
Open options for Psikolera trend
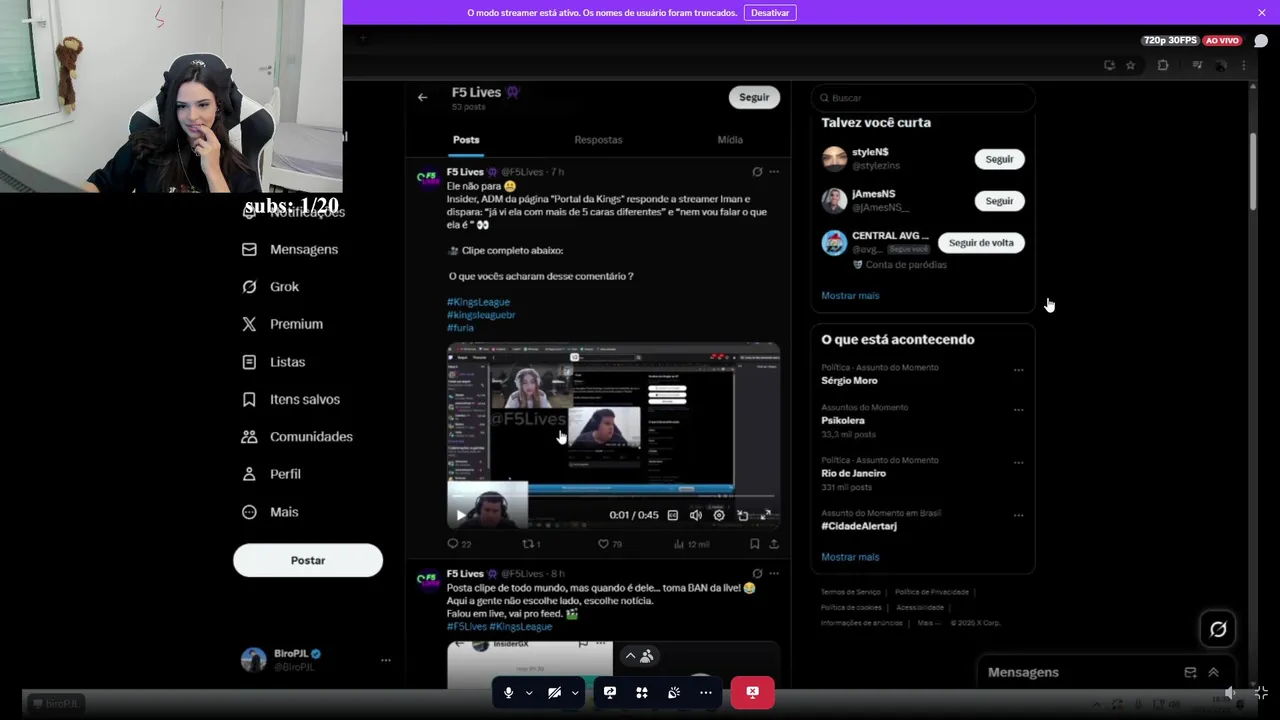(x=1018, y=410)
